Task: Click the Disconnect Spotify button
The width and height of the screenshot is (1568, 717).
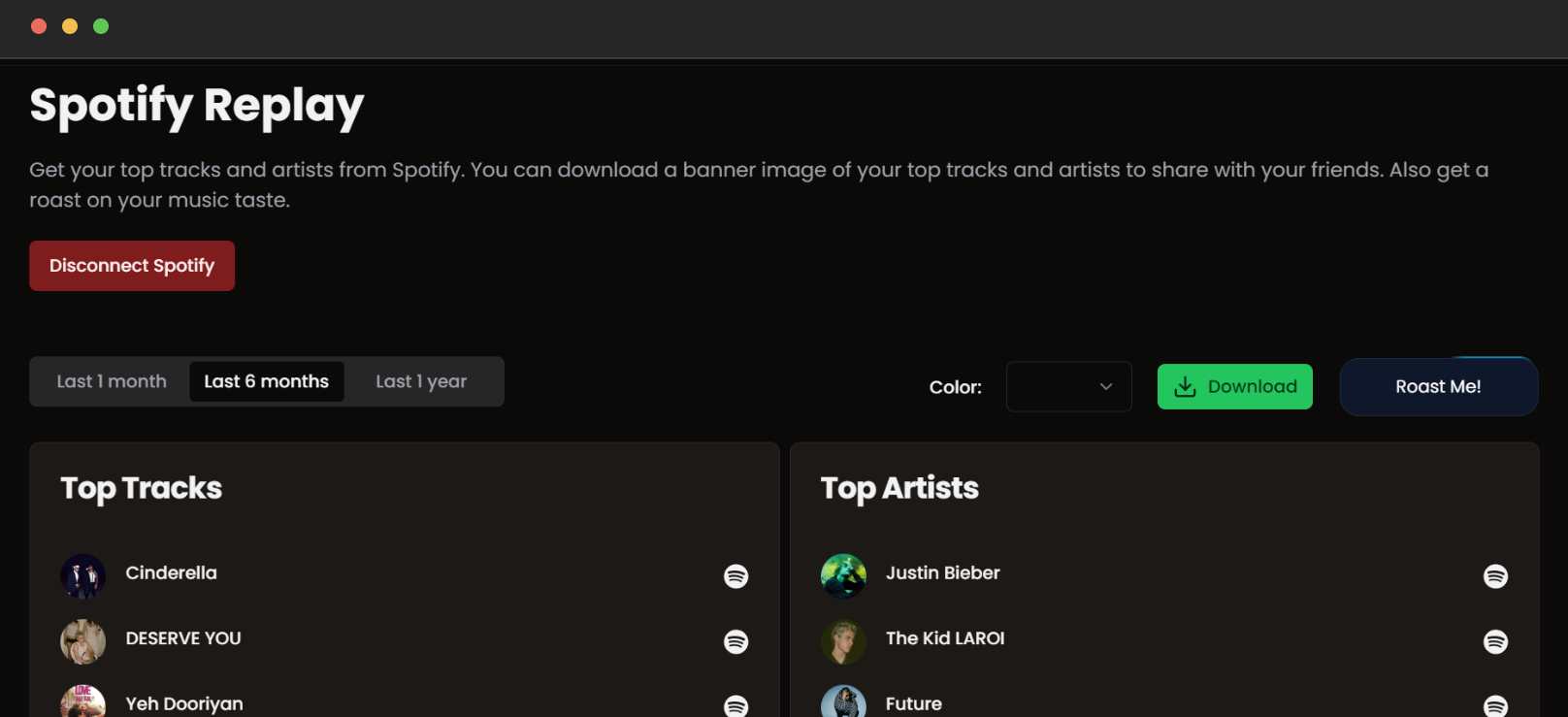Action: (132, 266)
